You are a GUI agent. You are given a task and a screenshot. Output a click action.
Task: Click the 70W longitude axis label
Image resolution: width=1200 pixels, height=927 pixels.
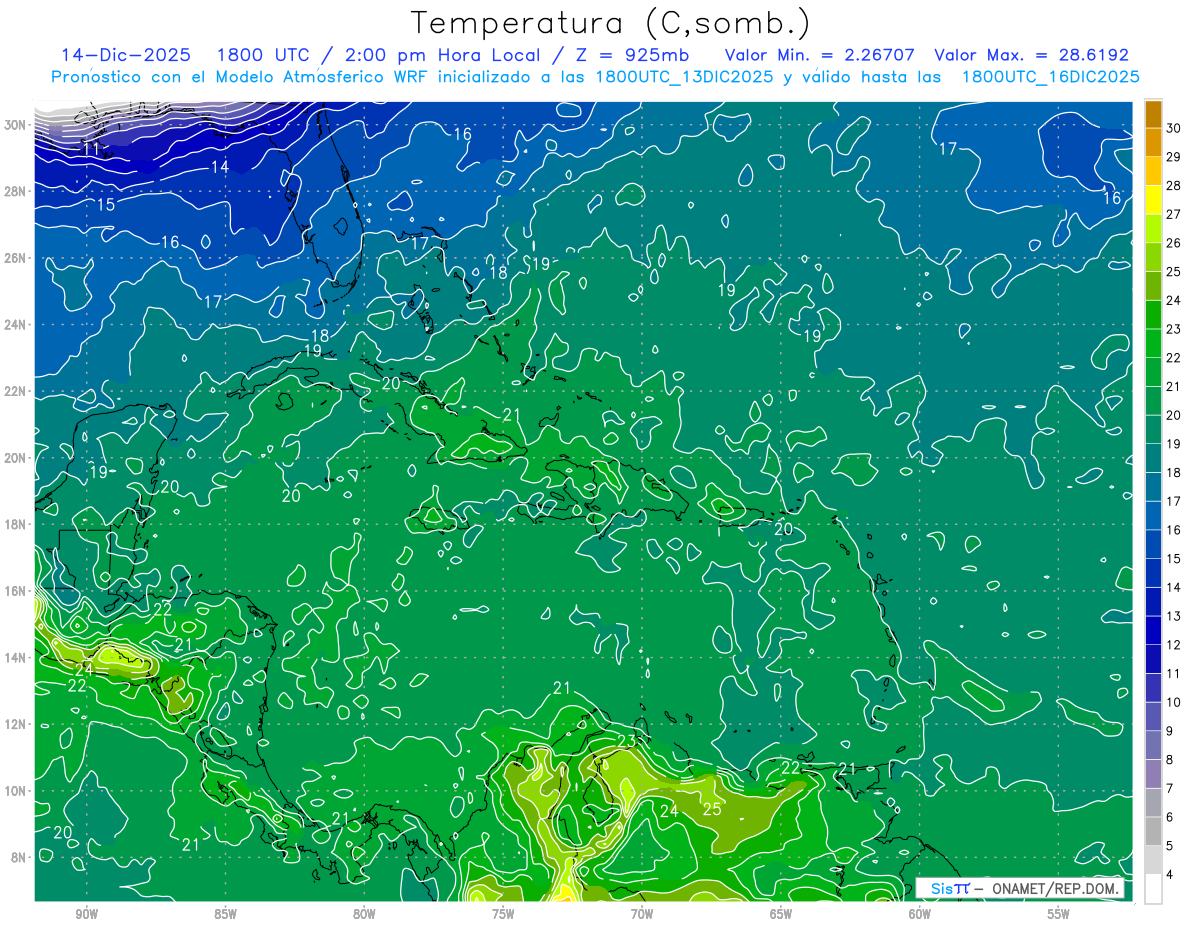(x=642, y=914)
